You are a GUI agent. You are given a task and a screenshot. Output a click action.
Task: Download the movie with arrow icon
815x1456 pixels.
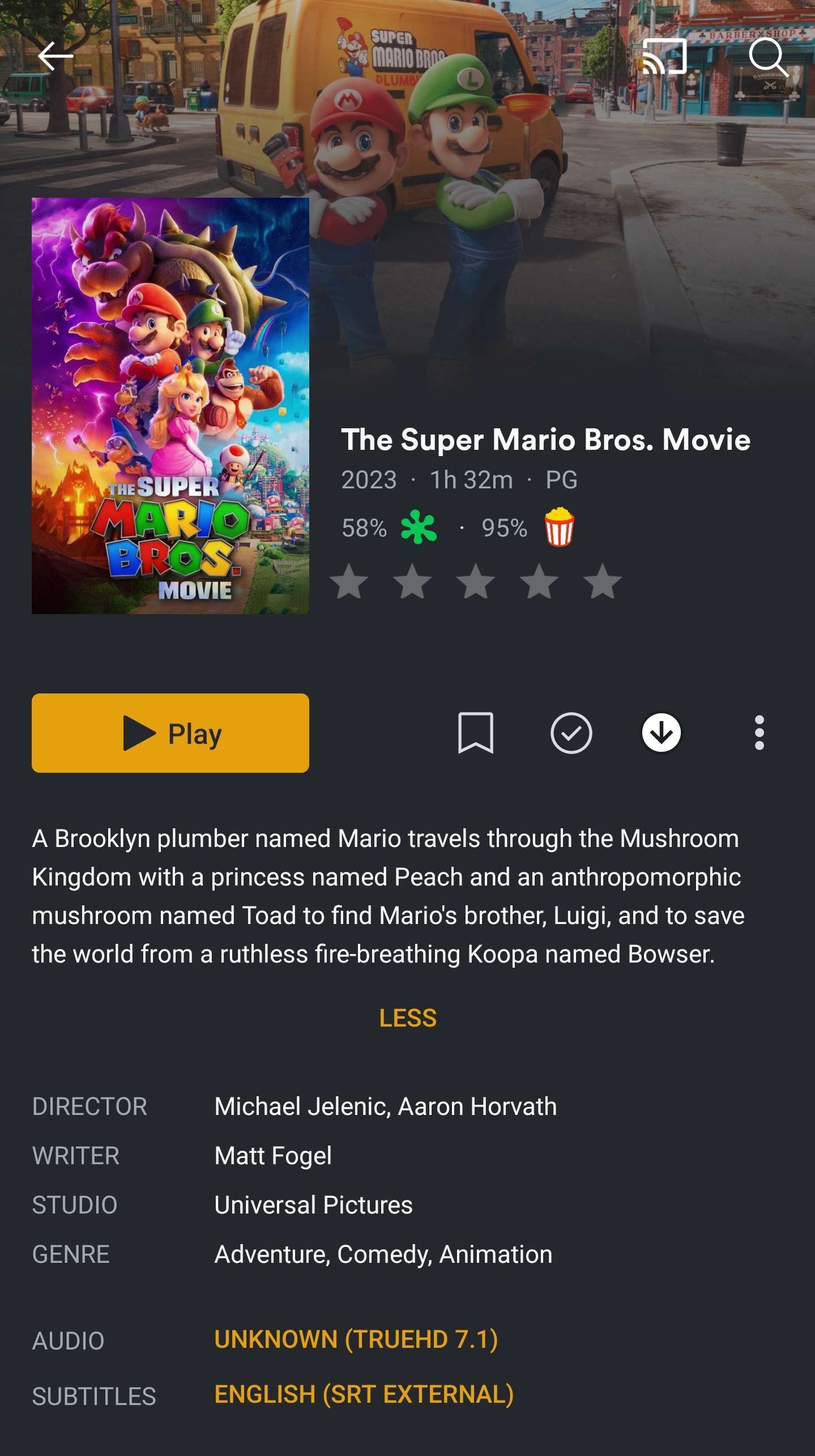pyautogui.click(x=661, y=733)
